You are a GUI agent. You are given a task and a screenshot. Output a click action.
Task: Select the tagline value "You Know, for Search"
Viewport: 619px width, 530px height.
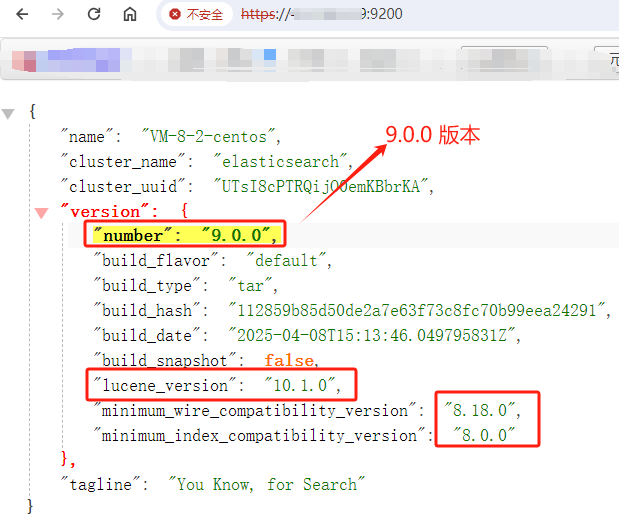pos(266,484)
